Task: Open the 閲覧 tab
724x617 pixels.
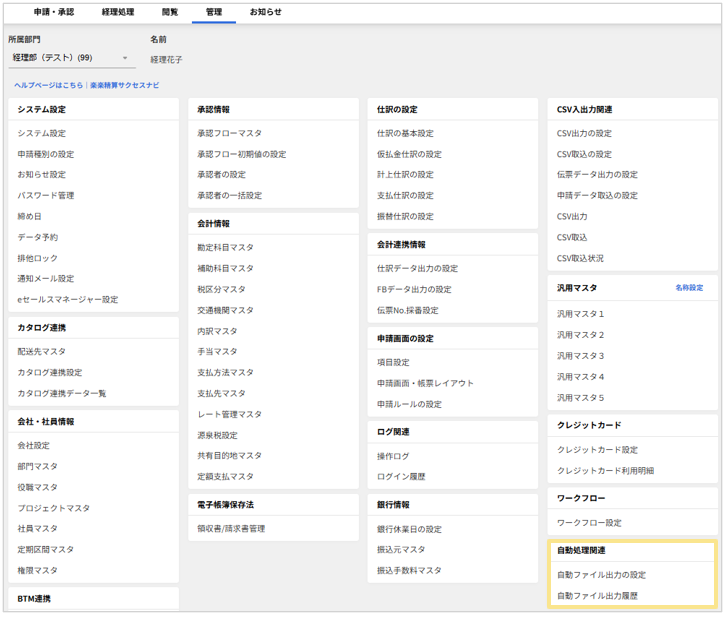Action: coord(170,12)
